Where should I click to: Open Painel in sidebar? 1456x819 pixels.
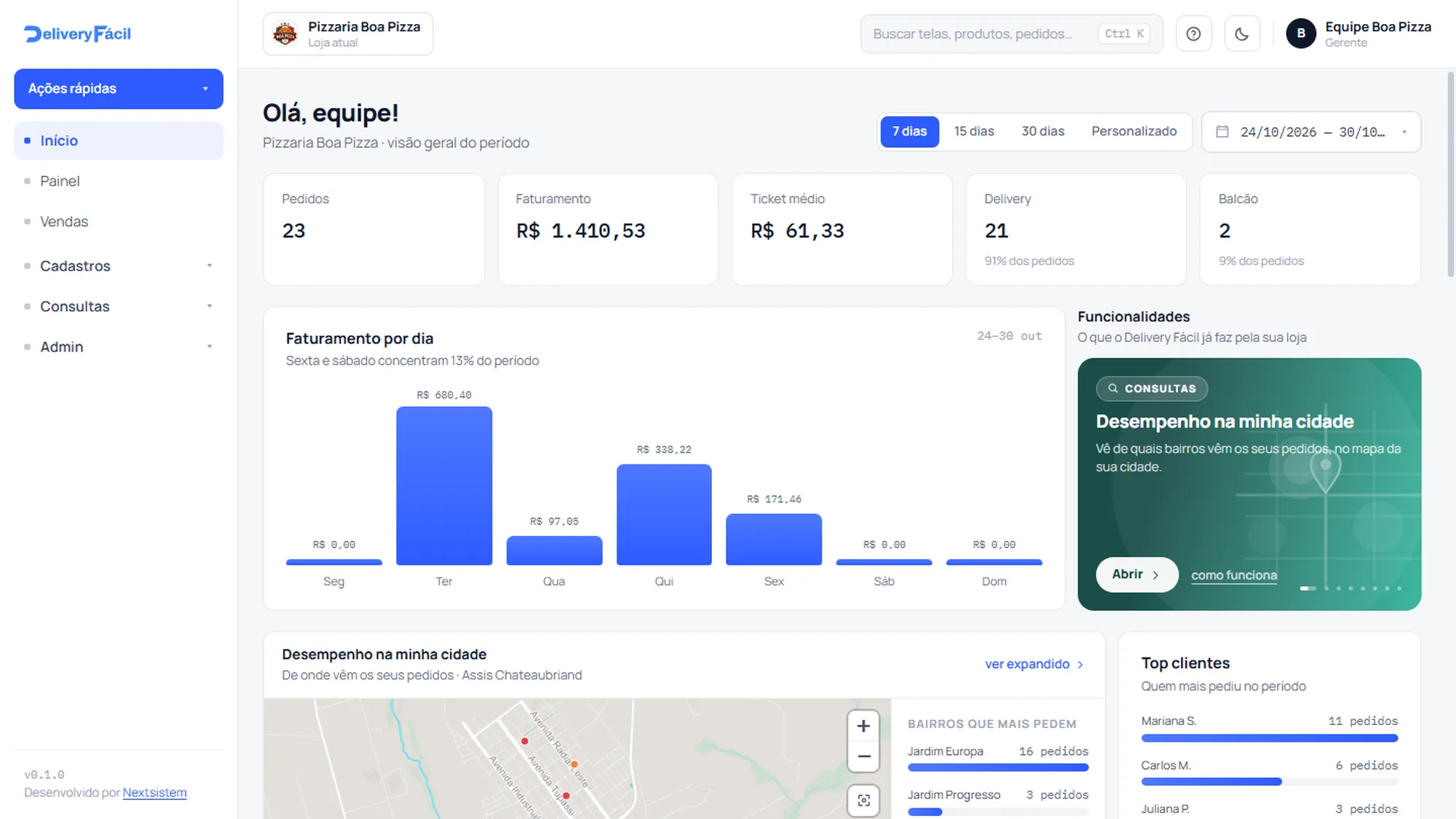click(x=119, y=181)
